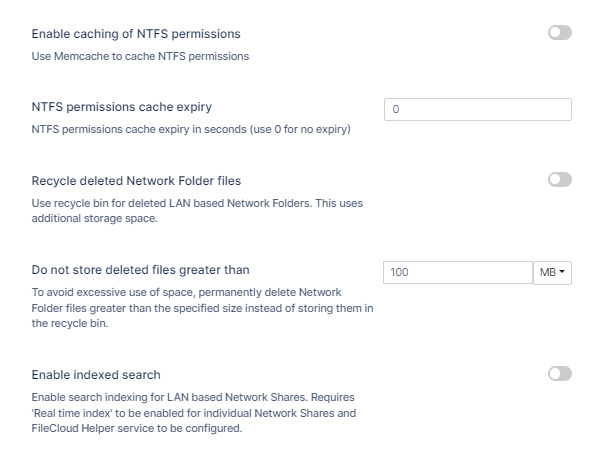Focus the NTFS permissions cache expiry field
This screenshot has width=606, height=472.
pos(477,109)
